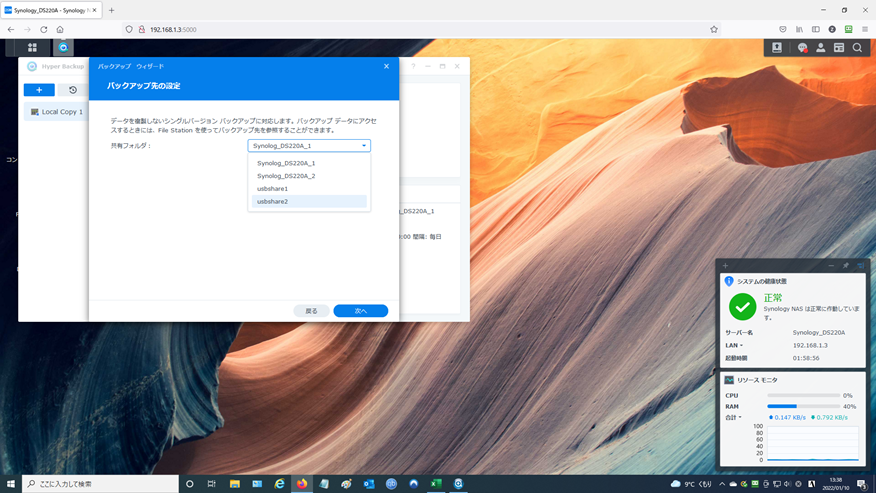Click the green health status checkmark
The width and height of the screenshot is (876, 493).
[x=742, y=307]
